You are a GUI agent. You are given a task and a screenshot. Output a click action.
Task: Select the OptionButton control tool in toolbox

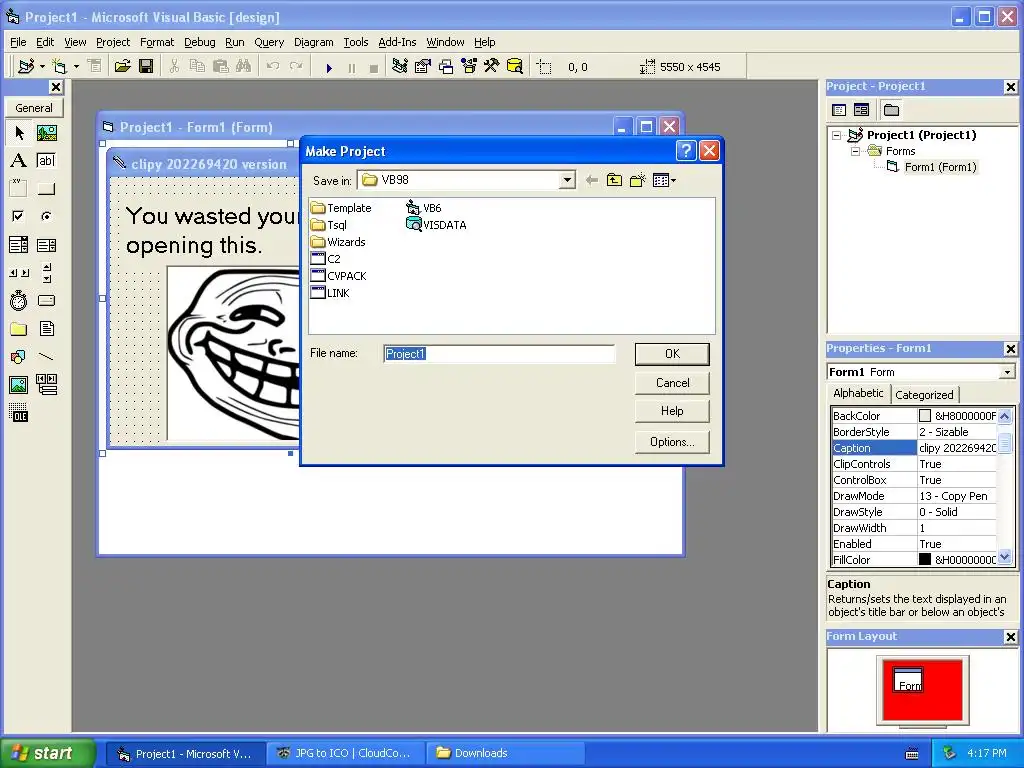coord(46,216)
